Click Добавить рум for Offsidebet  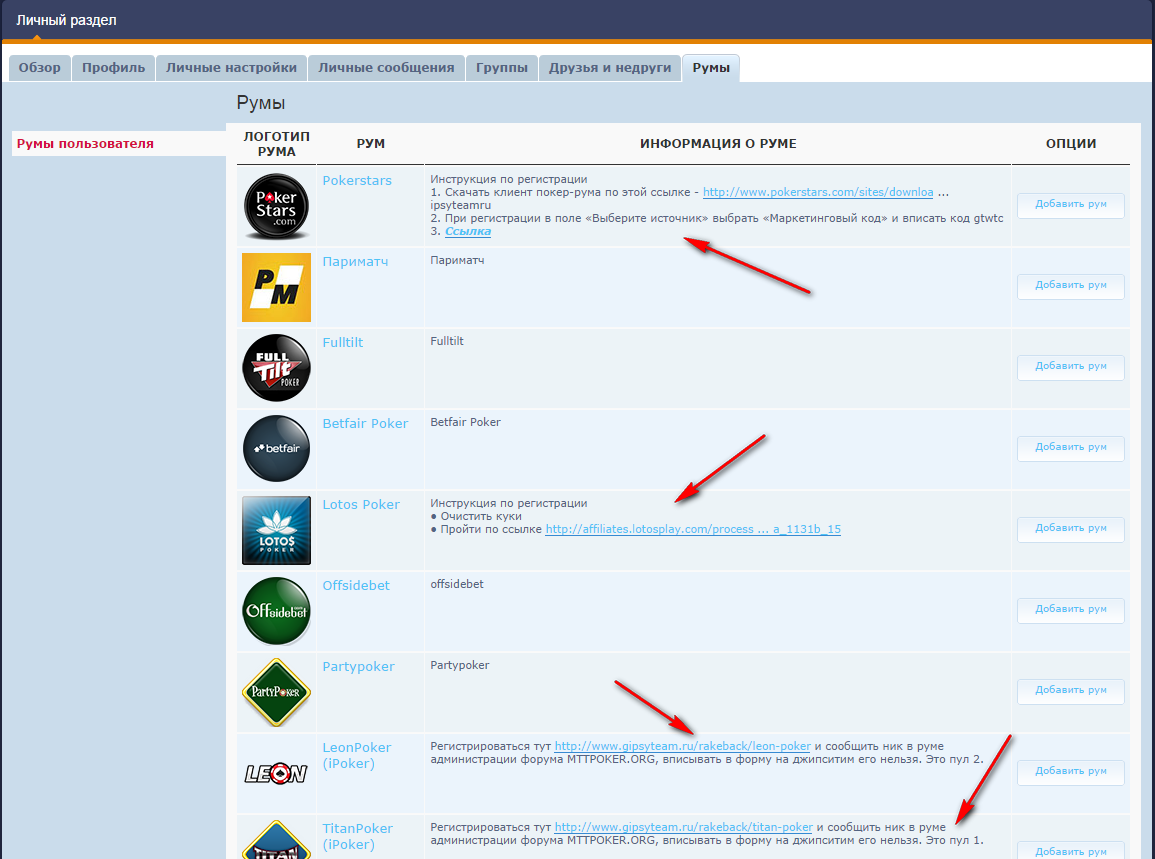click(1071, 610)
